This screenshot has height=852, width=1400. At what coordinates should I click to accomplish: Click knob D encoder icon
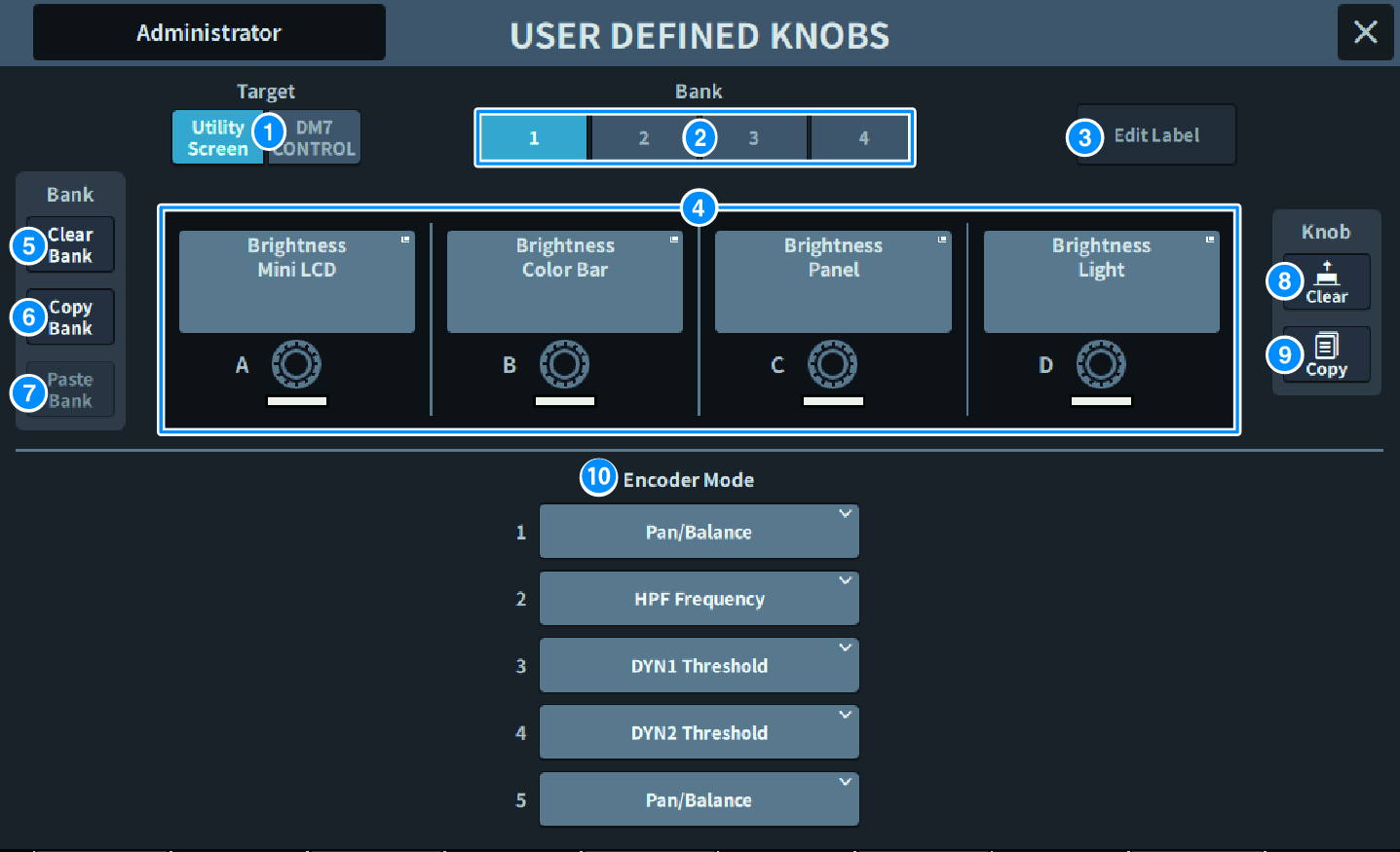pyautogui.click(x=1101, y=364)
